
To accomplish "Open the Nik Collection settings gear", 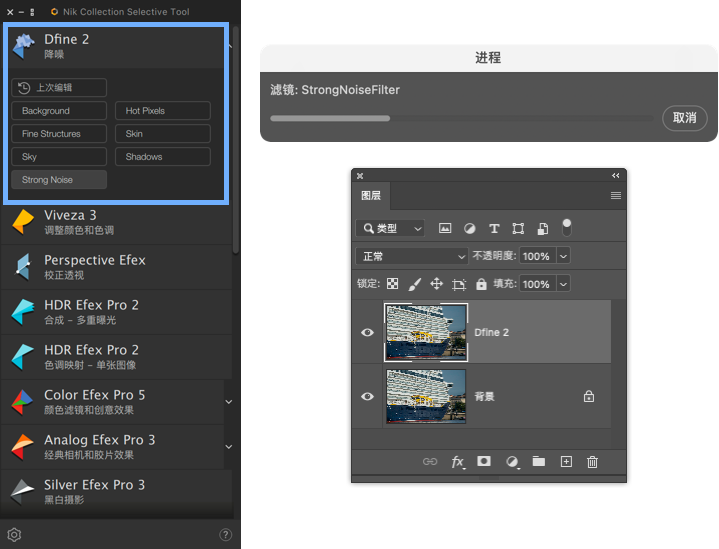I will click(14, 534).
